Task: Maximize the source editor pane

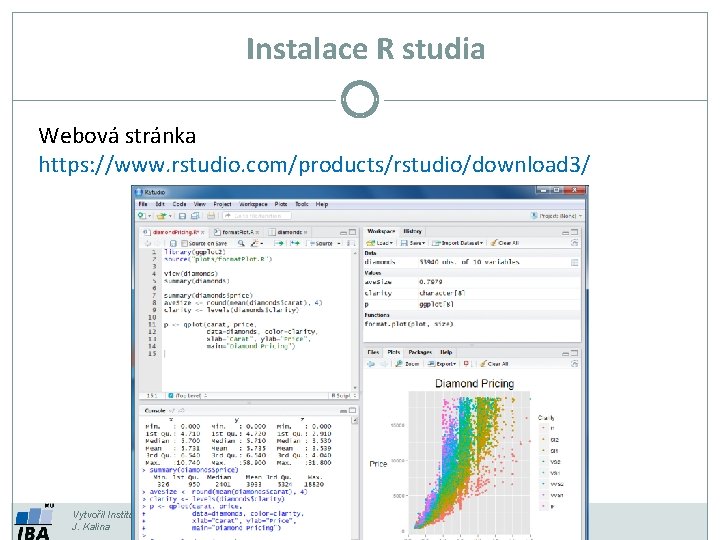Action: tap(353, 232)
